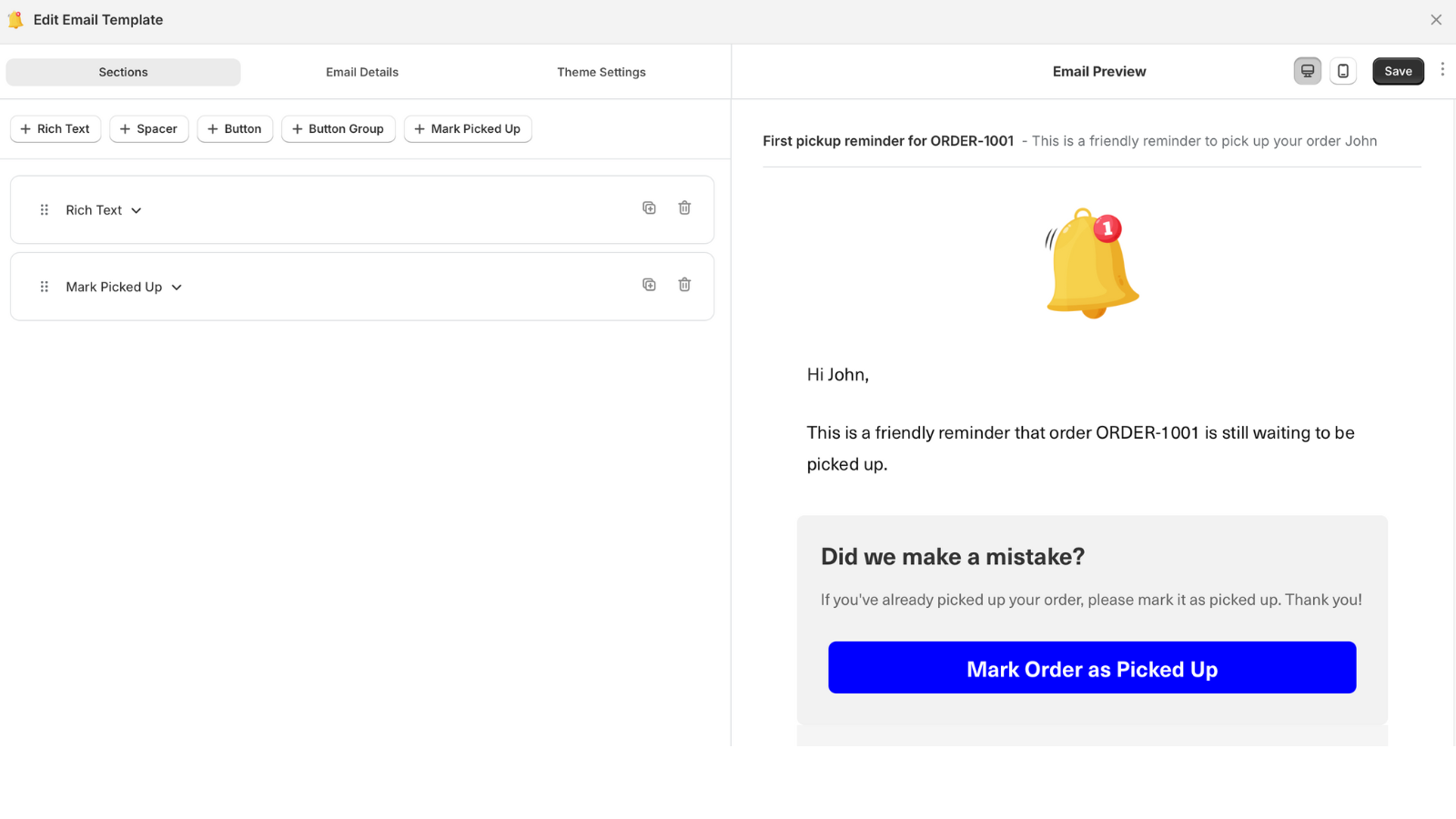This screenshot has width=1456, height=819.
Task: Add a Button Group section
Action: pos(338,128)
